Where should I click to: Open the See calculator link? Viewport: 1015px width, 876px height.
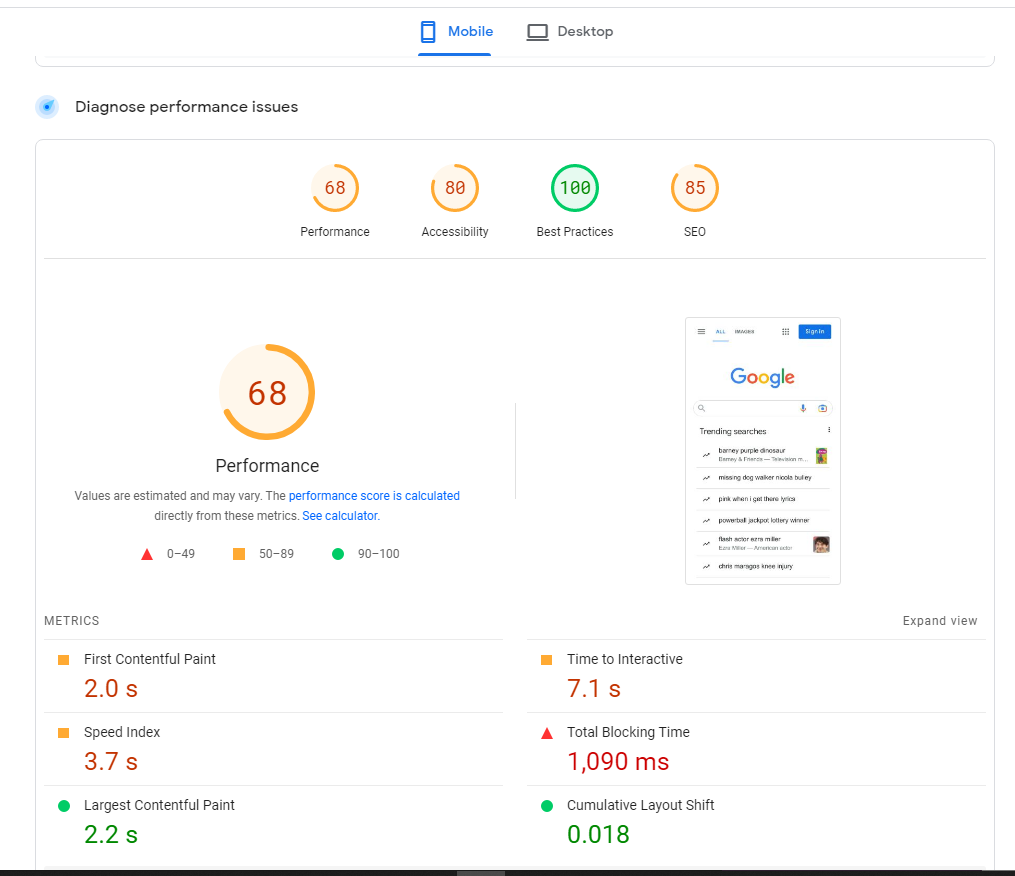click(340, 516)
